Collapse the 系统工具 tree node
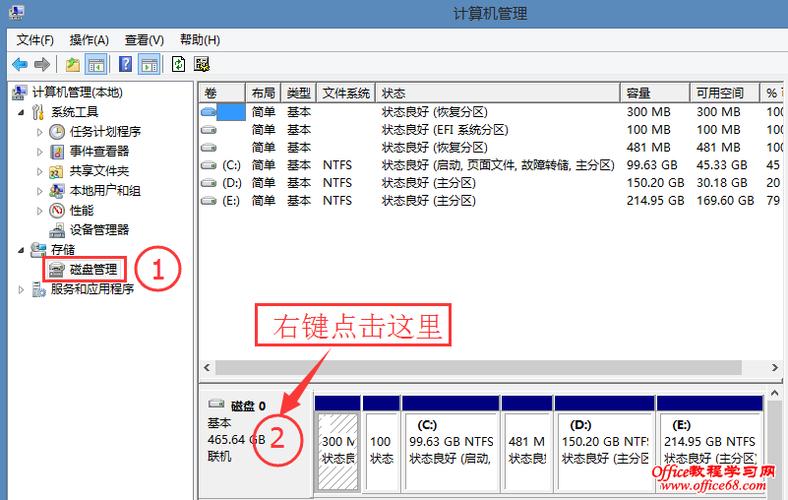The width and height of the screenshot is (788, 500). [21, 112]
